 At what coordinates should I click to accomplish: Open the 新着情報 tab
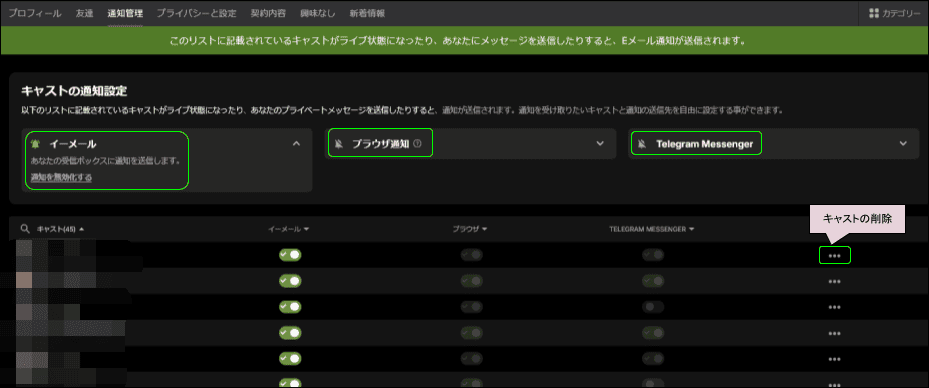[367, 13]
